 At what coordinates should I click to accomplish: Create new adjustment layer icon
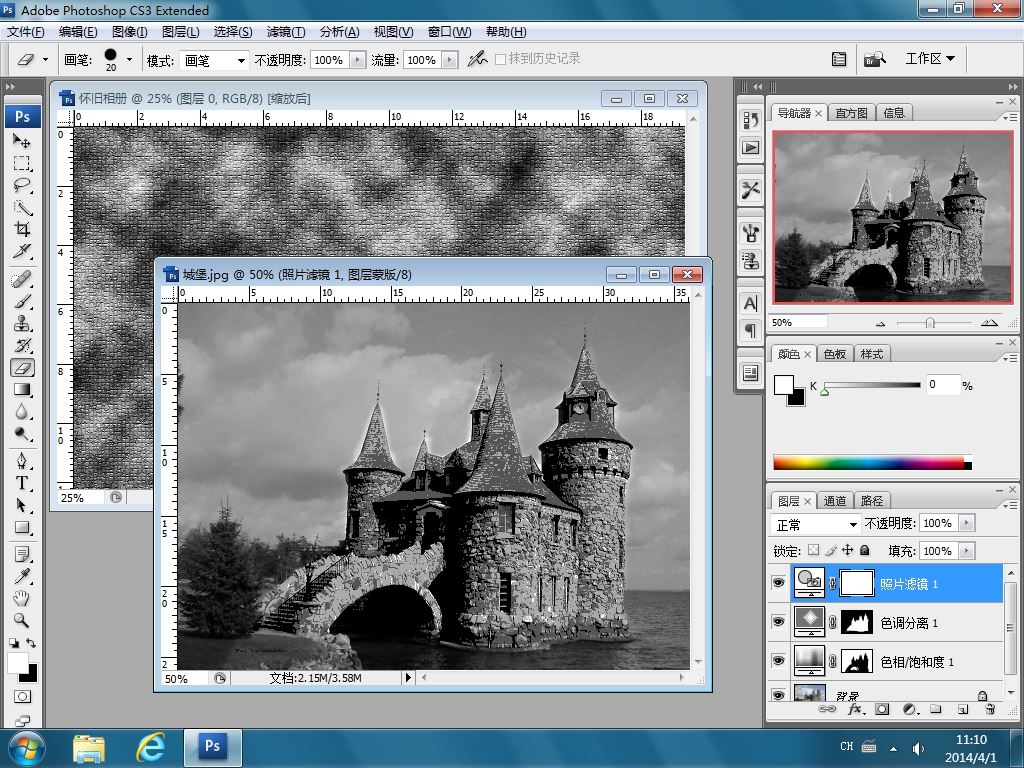tap(910, 709)
